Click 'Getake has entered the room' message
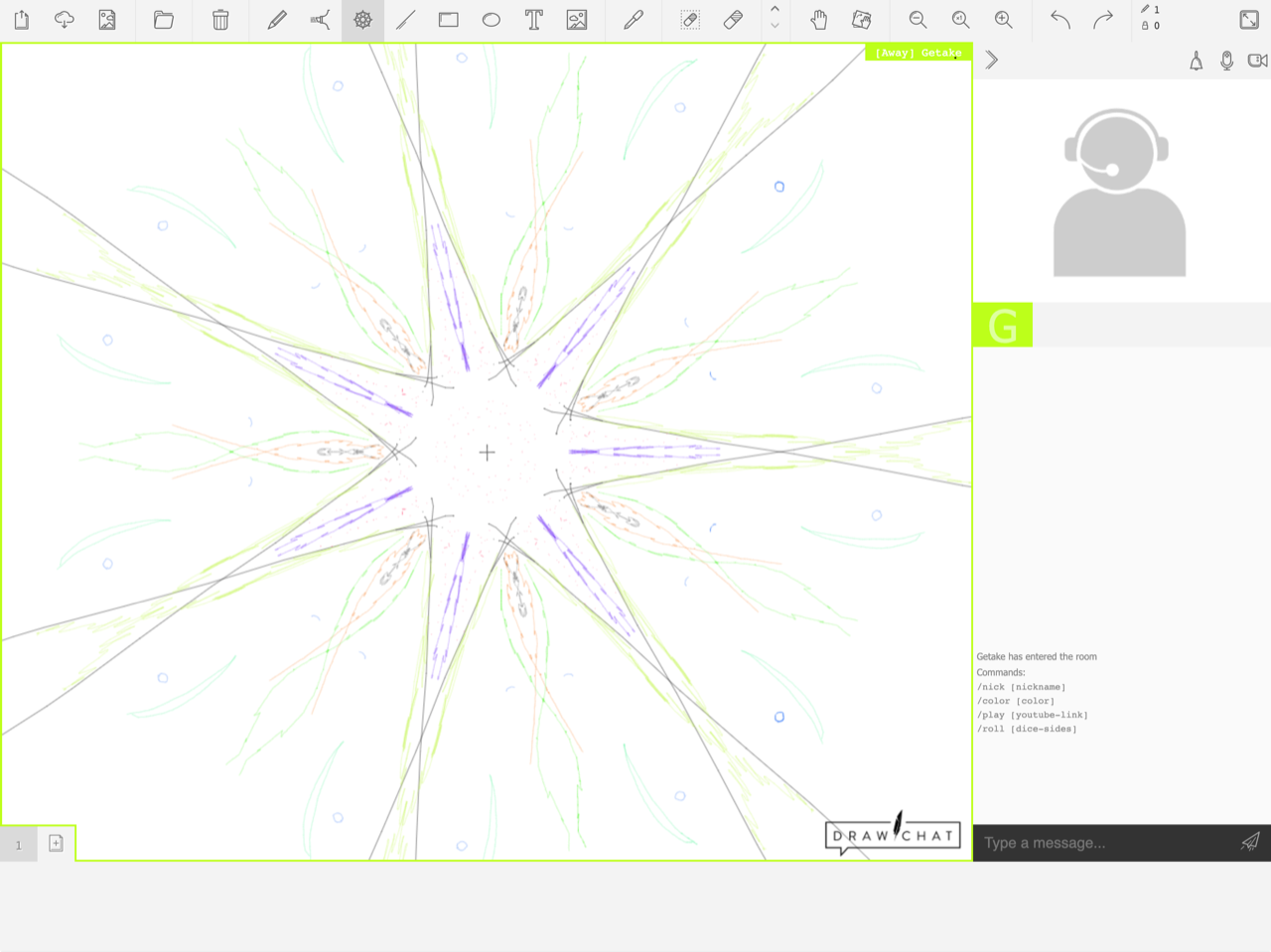 tap(1037, 657)
